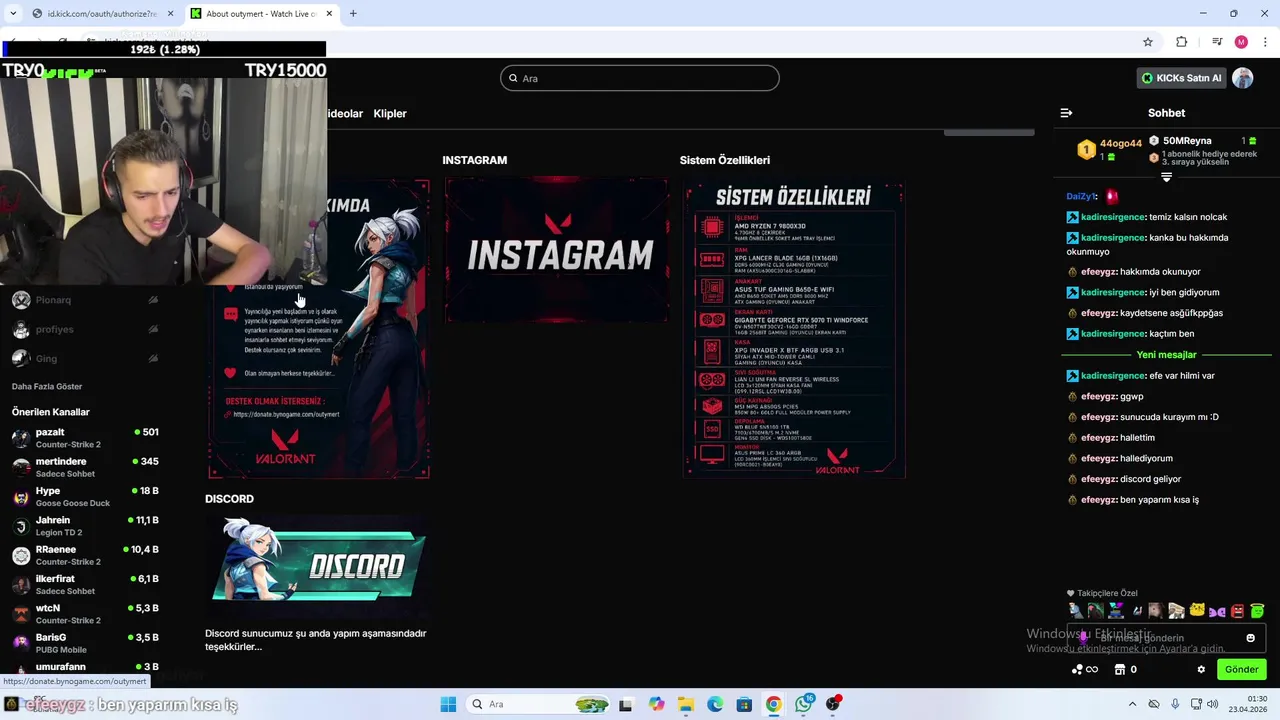The image size is (1280, 720).
Task: Insert the green halo face emote
Action: 1257,610
